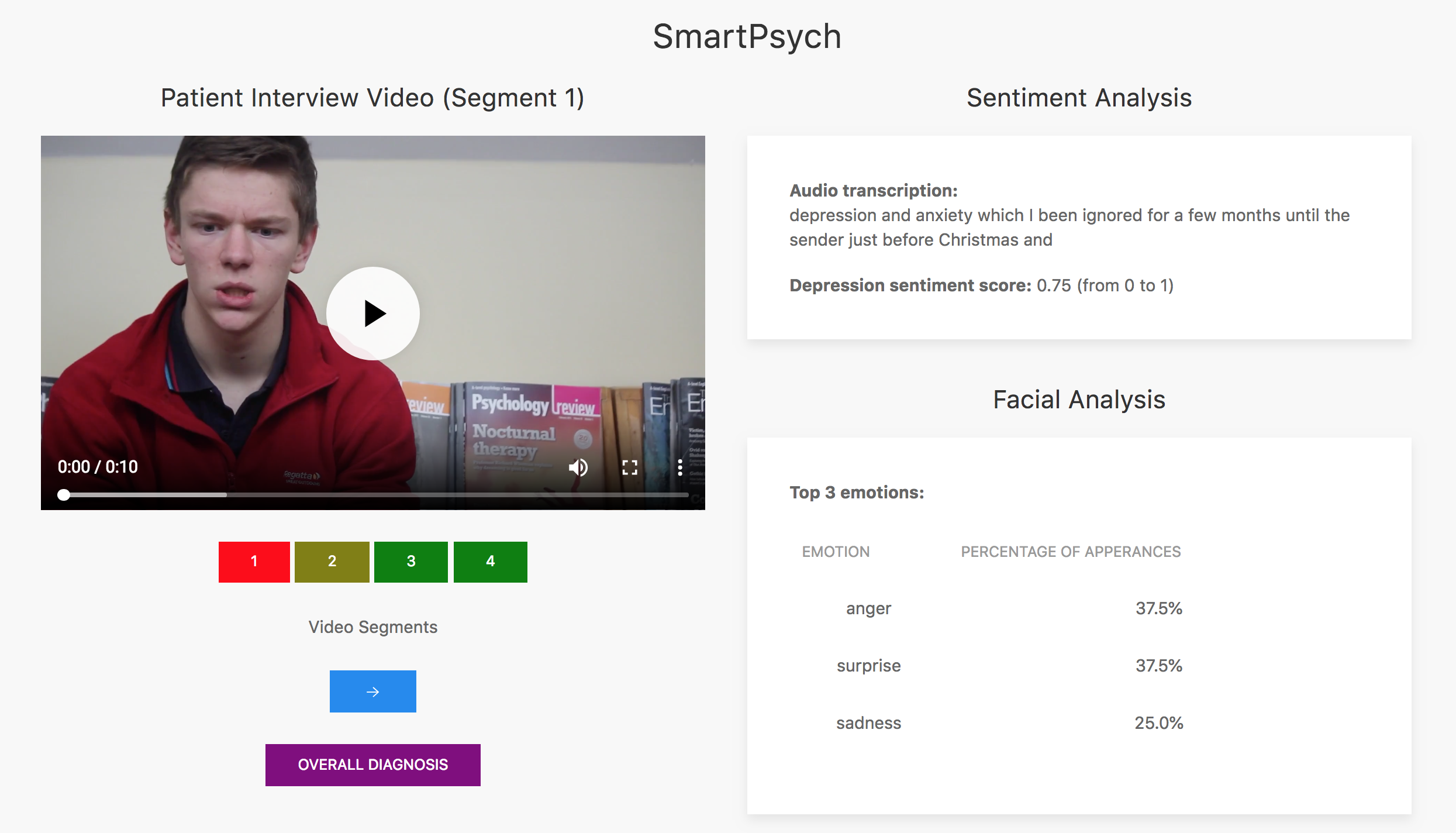Viewport: 1456px width, 833px height.
Task: Click PERCENTAGE OF APPERANCES column header
Action: coord(1070,552)
